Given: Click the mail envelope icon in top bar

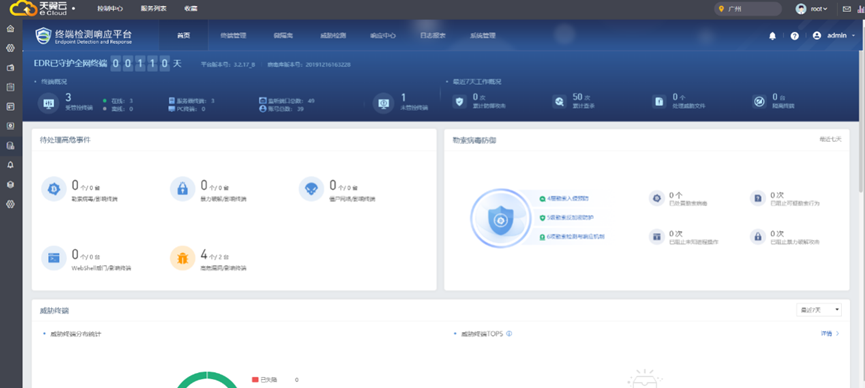Looking at the screenshot, I should [847, 9].
